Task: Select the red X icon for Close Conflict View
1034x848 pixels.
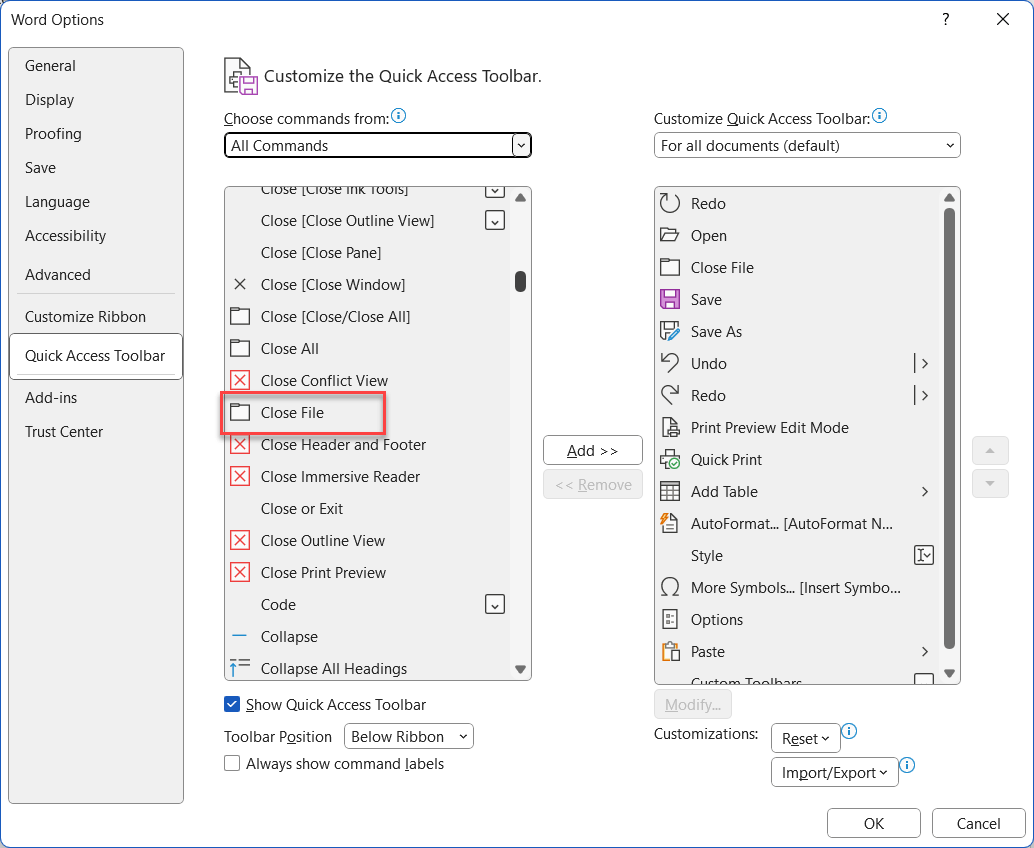Action: pos(240,380)
